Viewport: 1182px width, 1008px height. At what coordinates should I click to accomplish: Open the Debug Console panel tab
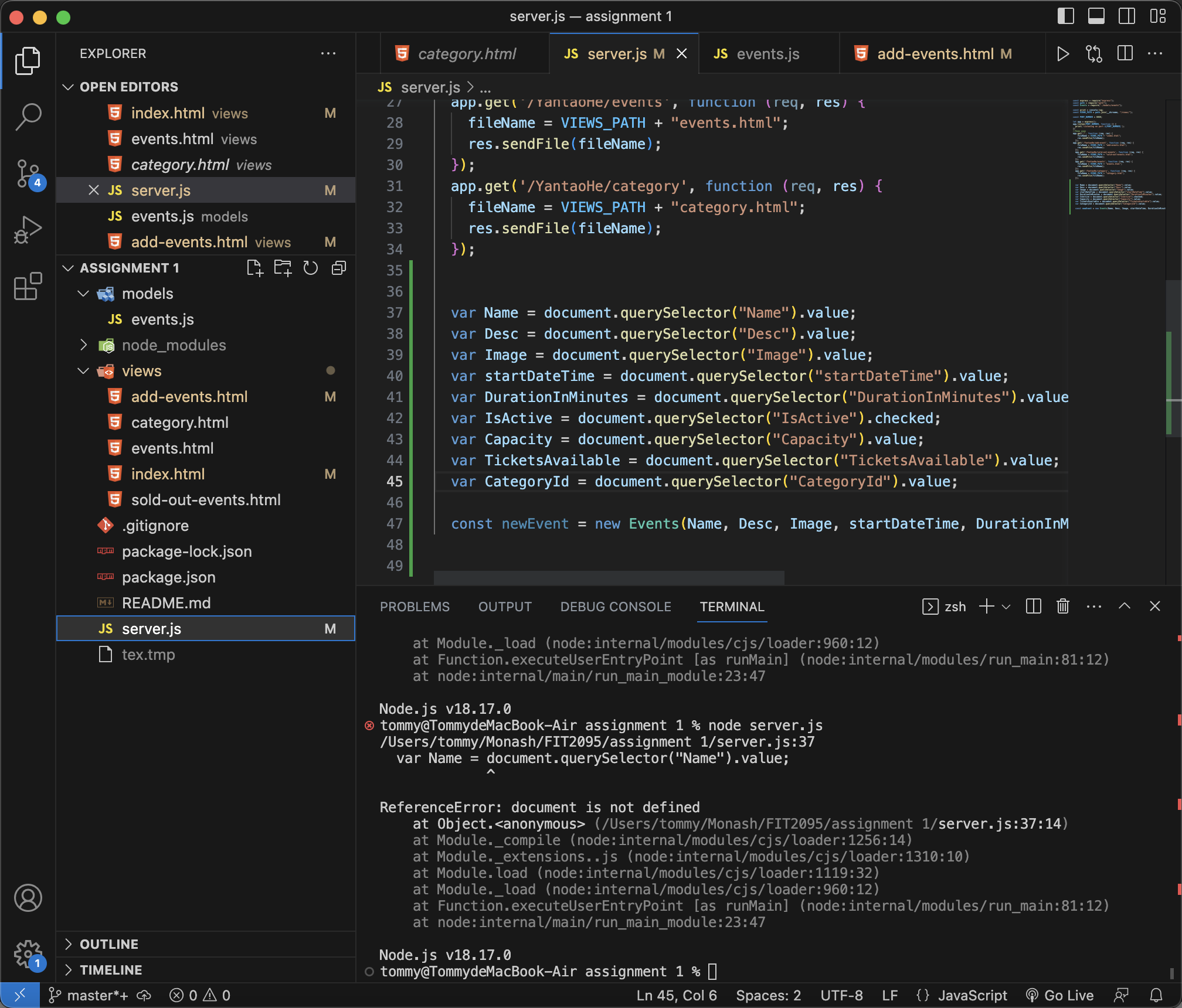pyautogui.click(x=616, y=607)
